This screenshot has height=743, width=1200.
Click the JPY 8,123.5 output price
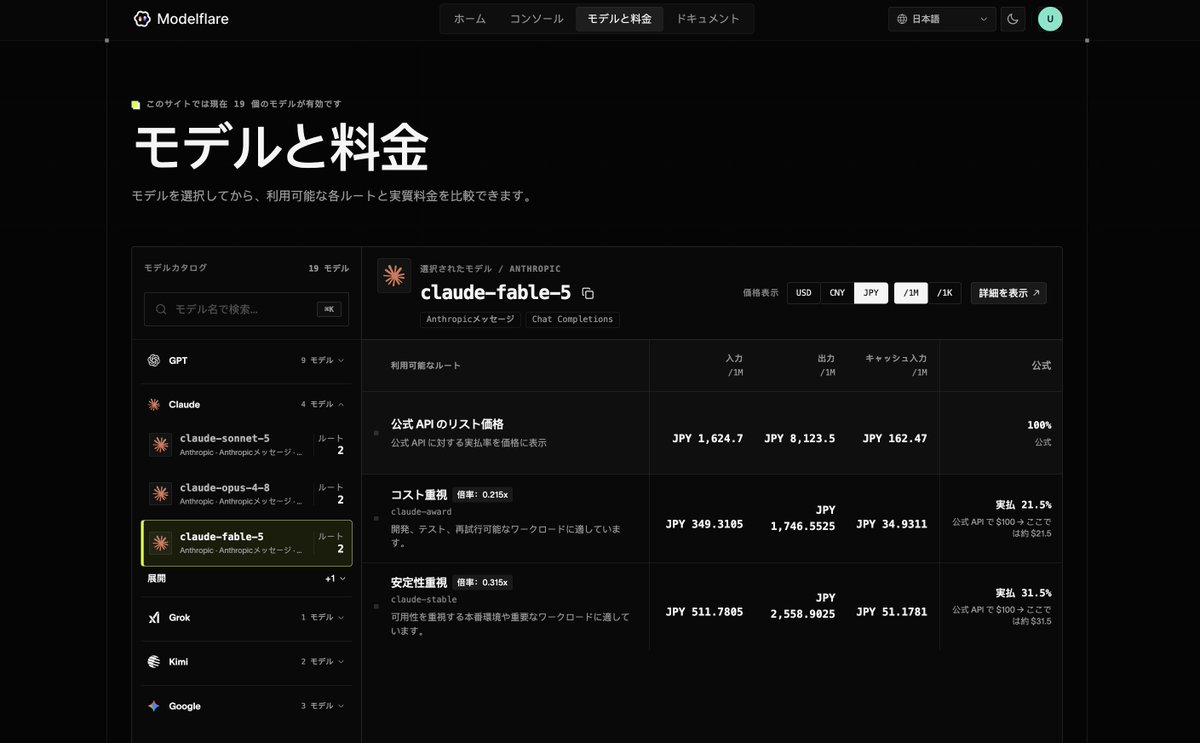click(799, 438)
